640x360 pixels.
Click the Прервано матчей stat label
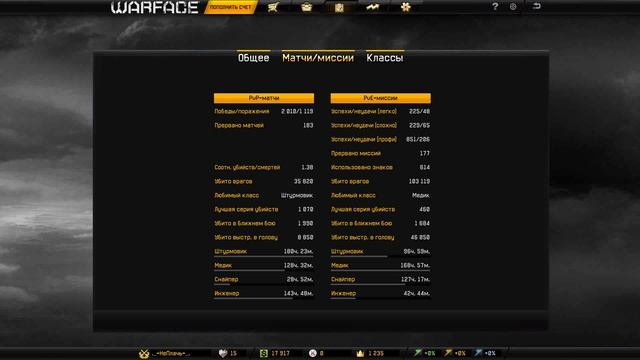pos(239,125)
